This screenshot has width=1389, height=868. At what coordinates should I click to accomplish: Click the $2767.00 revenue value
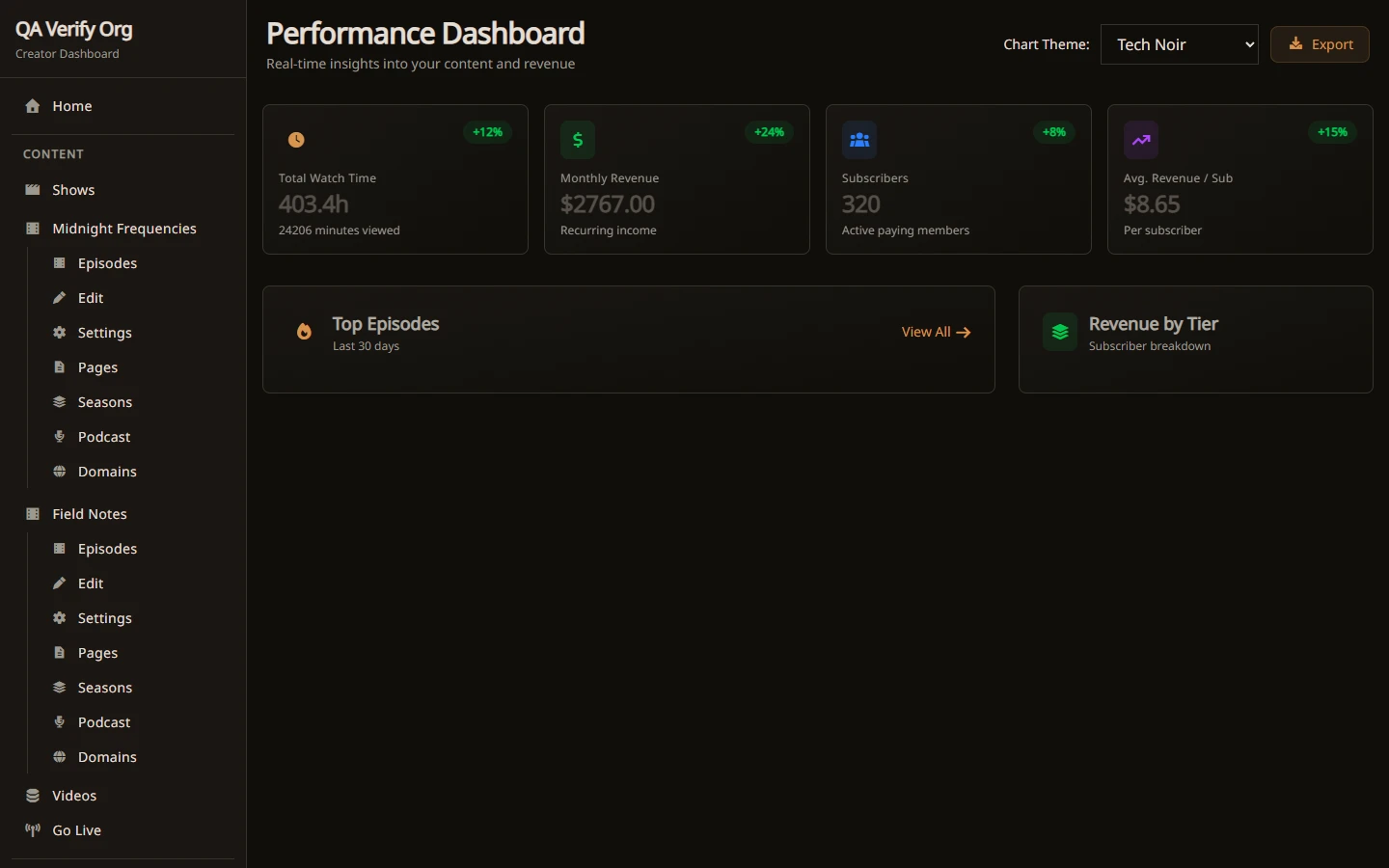pyautogui.click(x=608, y=204)
